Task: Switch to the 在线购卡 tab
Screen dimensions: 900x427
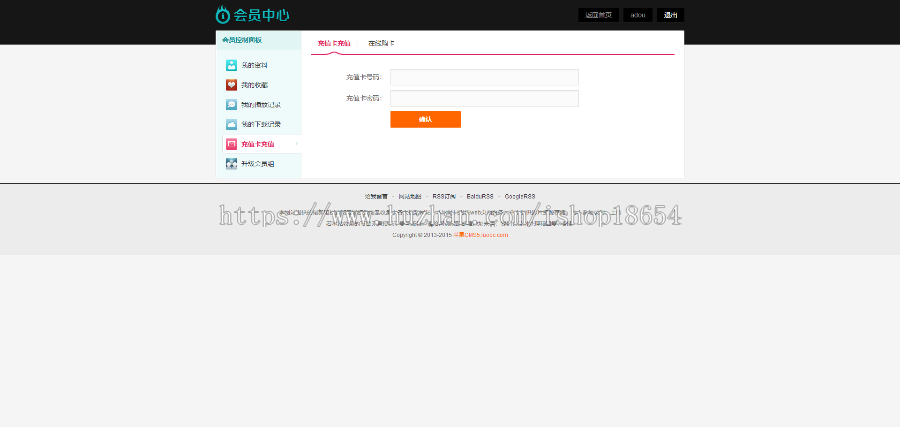Action: (381, 43)
